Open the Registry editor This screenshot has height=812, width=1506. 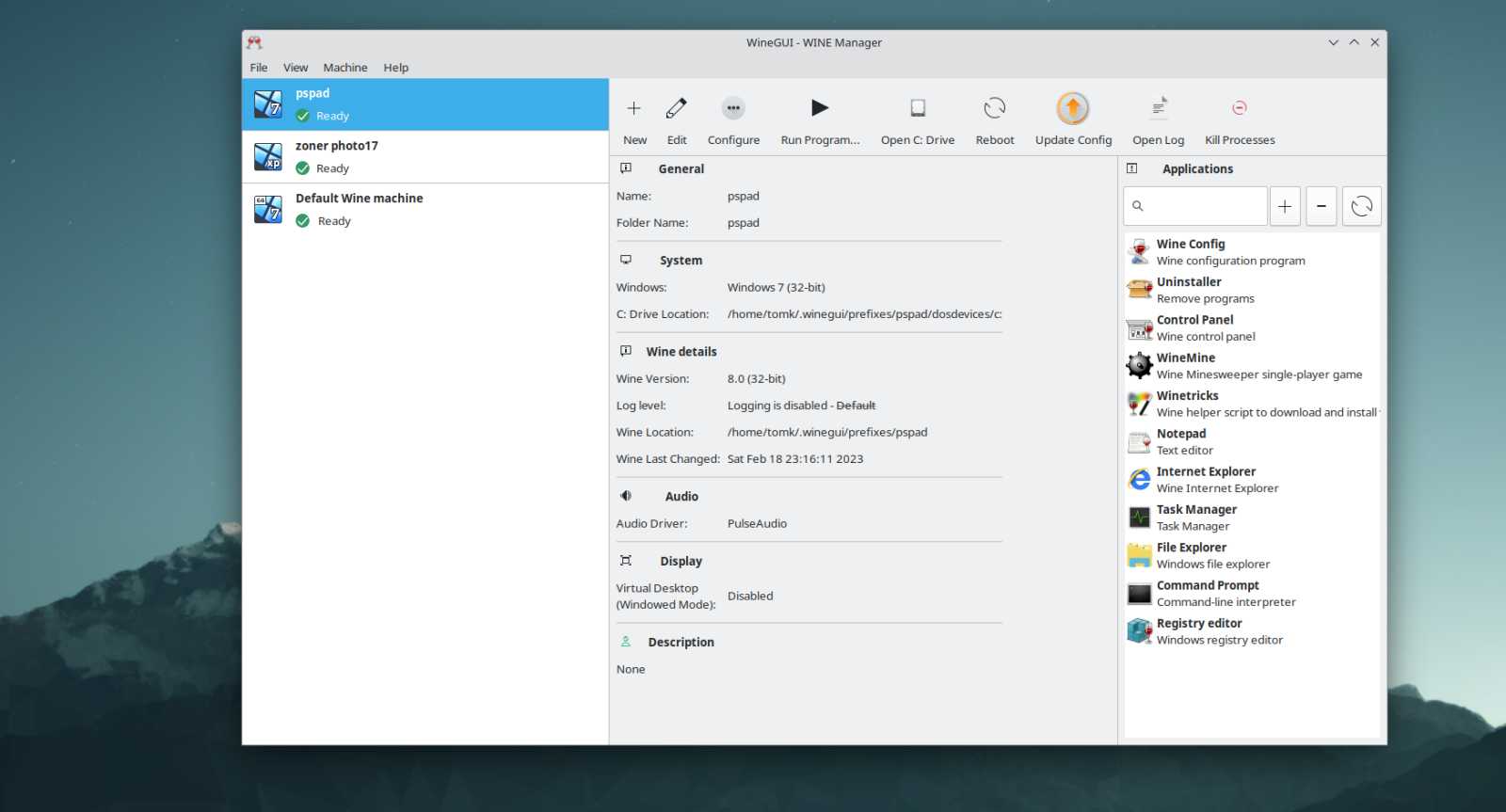click(1252, 631)
